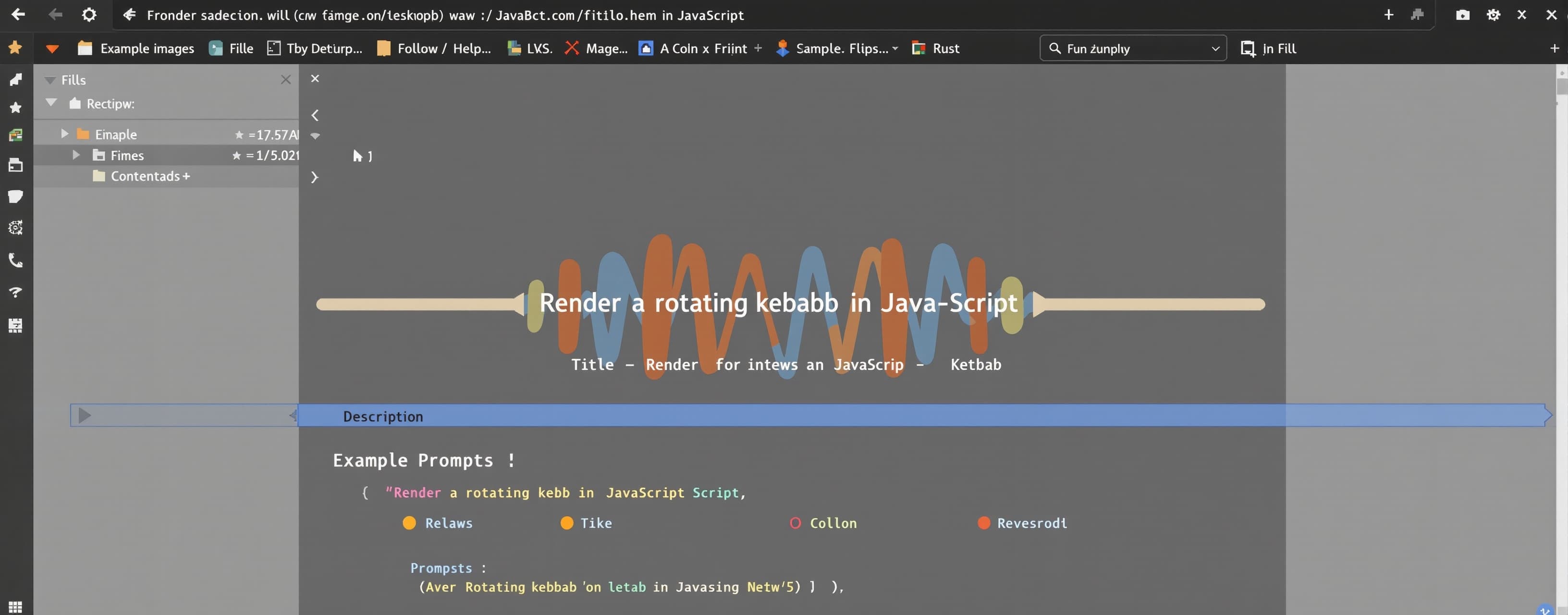Open the Fille bookmark
This screenshot has height=615, width=1568.
(231, 48)
